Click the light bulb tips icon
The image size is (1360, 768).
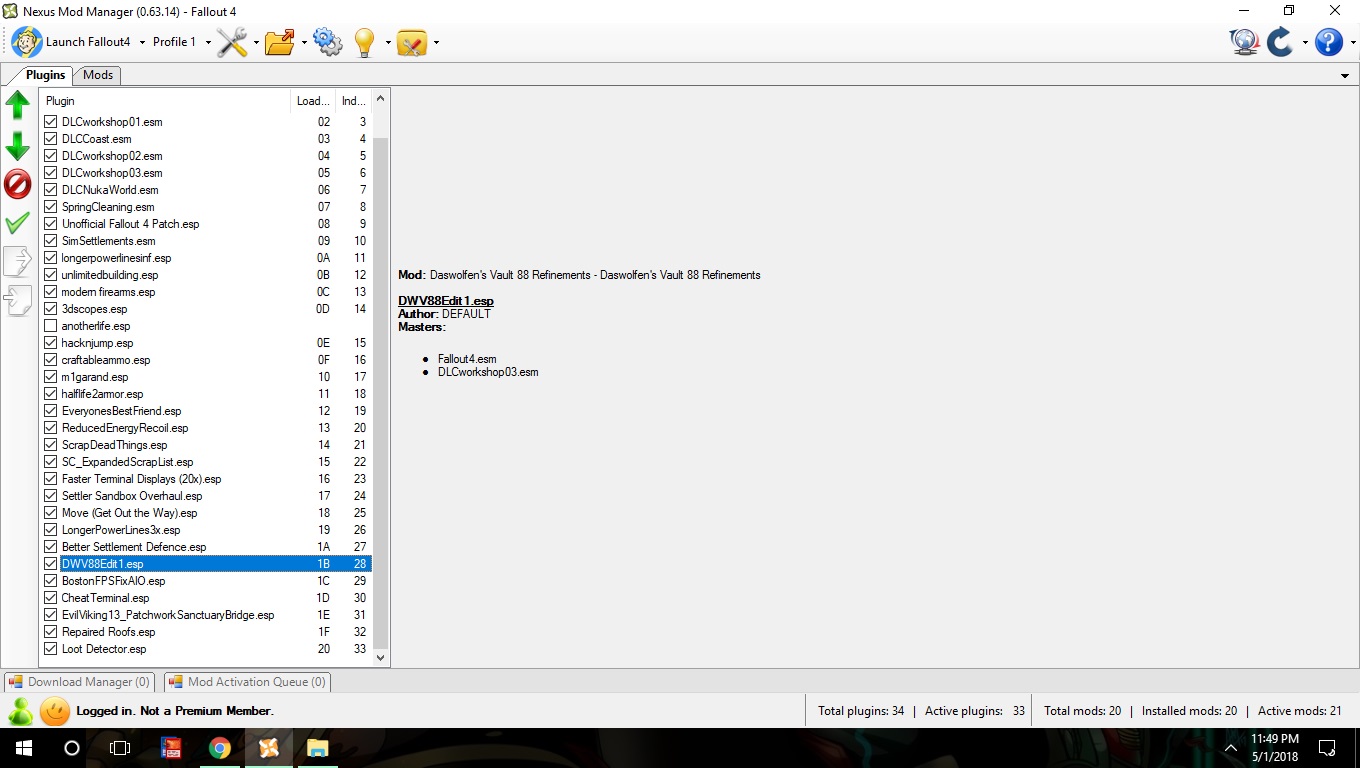(364, 42)
